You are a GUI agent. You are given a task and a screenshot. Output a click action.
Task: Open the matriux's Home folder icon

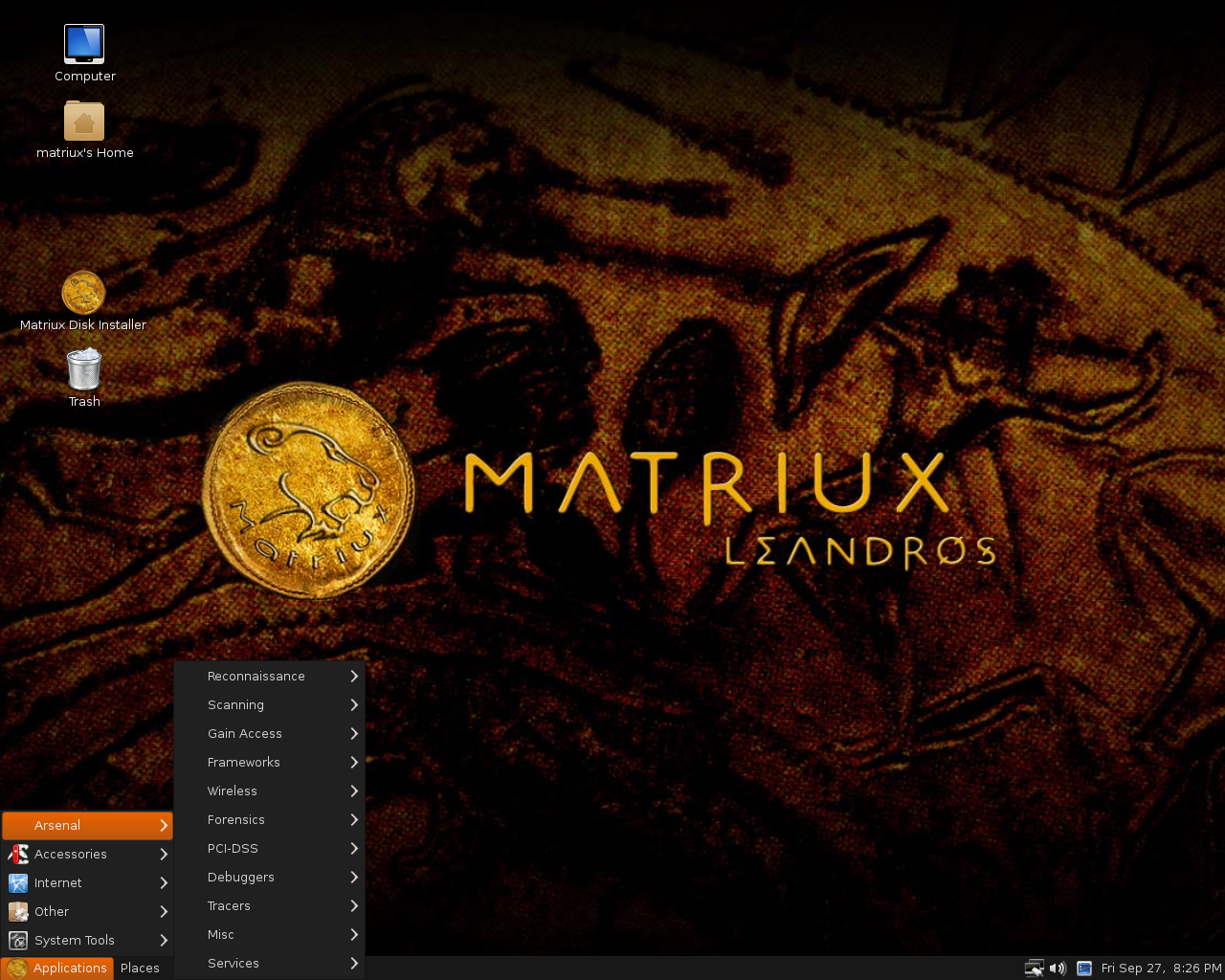84,122
